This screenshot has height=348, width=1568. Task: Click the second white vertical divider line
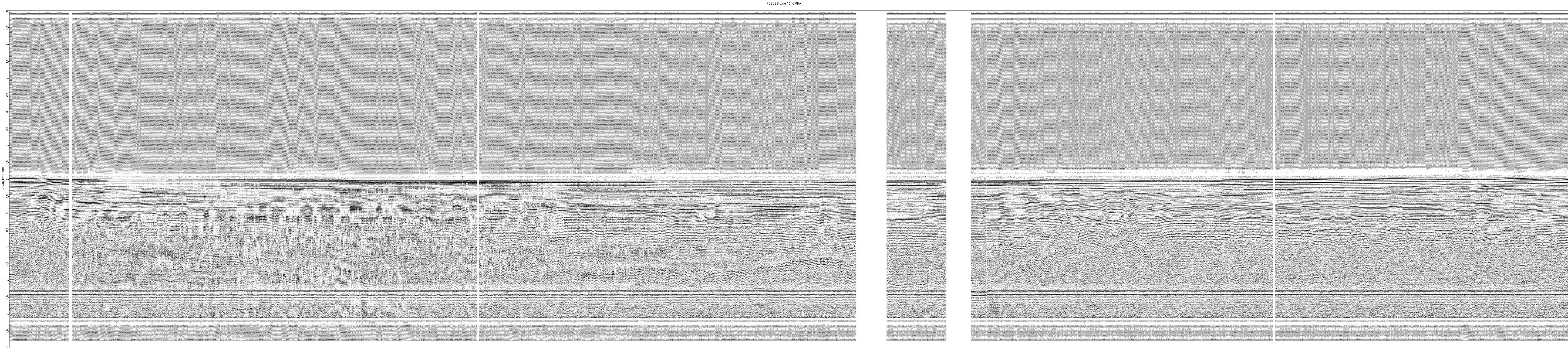(478, 183)
